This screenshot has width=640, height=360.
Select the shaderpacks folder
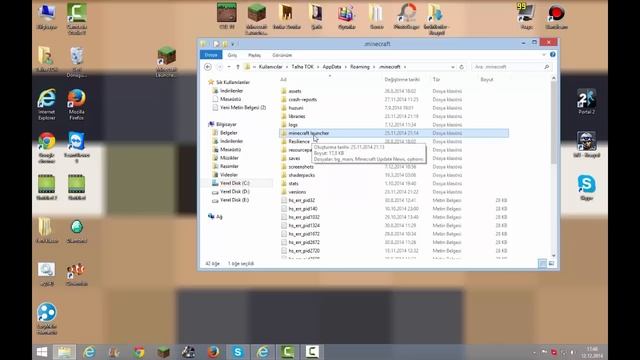point(302,175)
